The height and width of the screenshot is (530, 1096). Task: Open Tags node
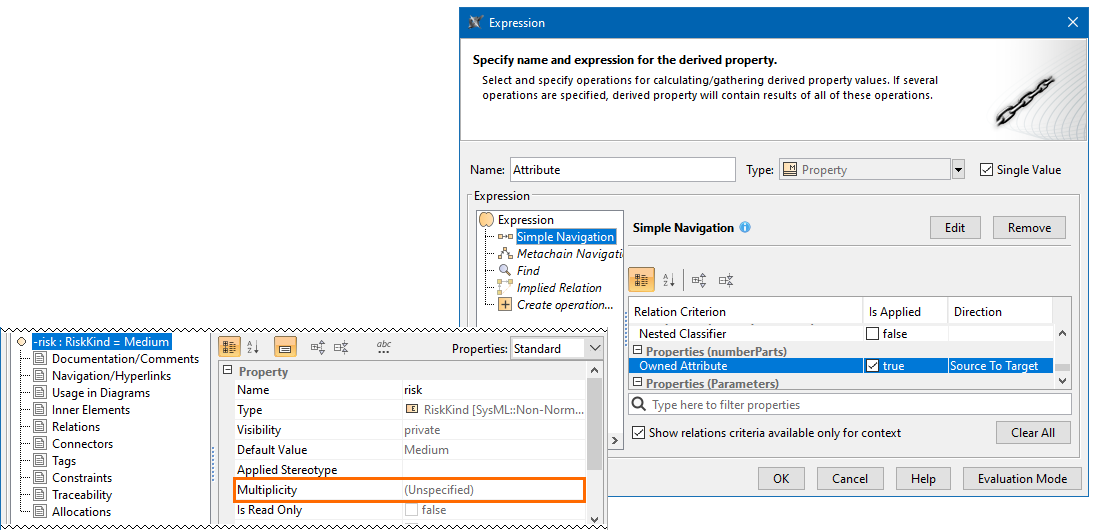coord(64,461)
